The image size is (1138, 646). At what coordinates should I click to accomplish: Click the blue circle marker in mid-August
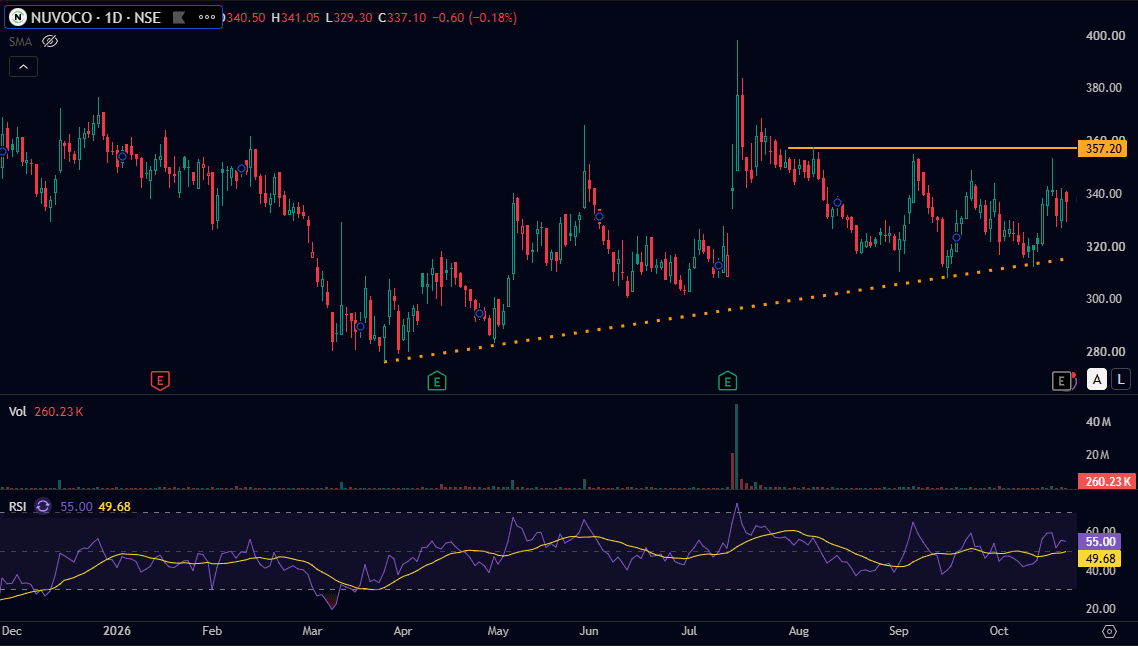[838, 203]
